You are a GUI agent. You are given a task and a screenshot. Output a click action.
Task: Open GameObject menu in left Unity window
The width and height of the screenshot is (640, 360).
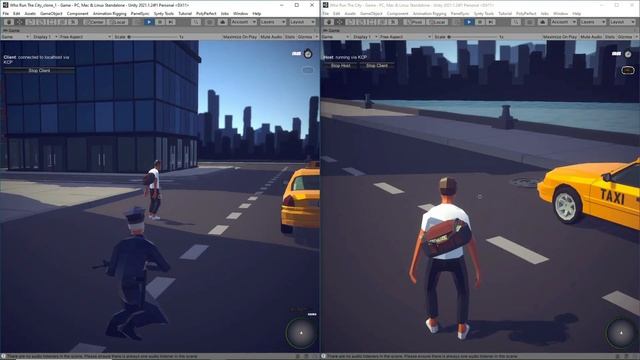(51, 13)
